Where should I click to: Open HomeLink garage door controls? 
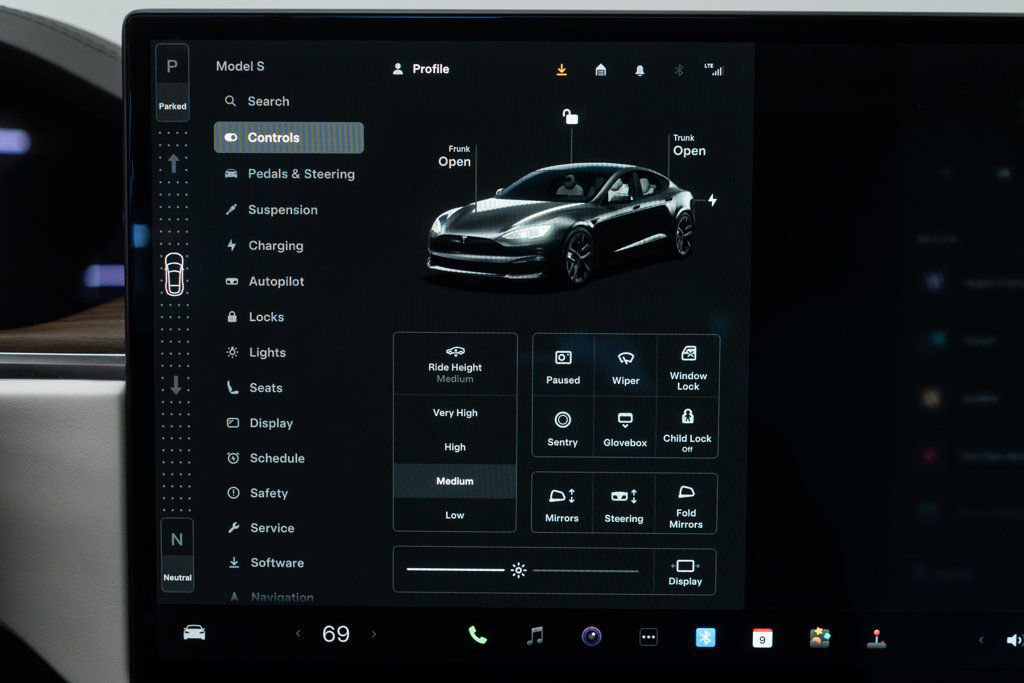click(600, 69)
